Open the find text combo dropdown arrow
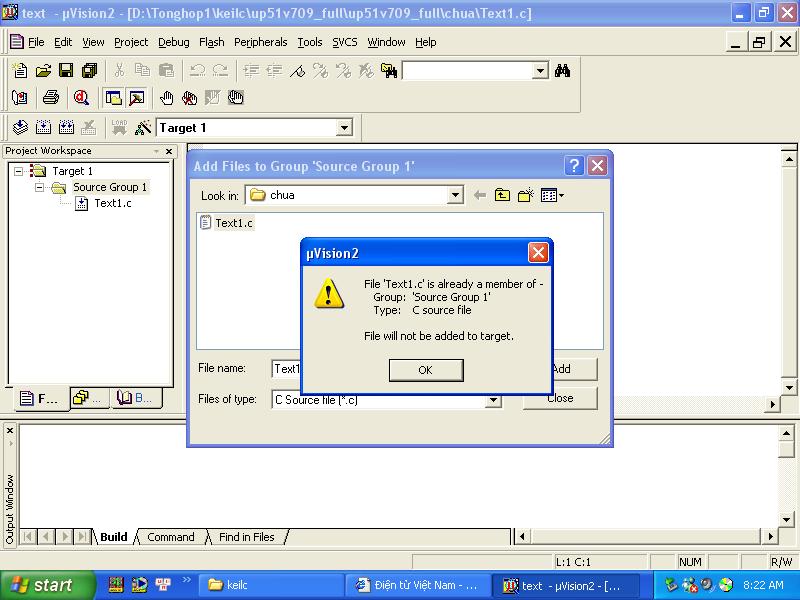800x600 pixels. (x=540, y=70)
